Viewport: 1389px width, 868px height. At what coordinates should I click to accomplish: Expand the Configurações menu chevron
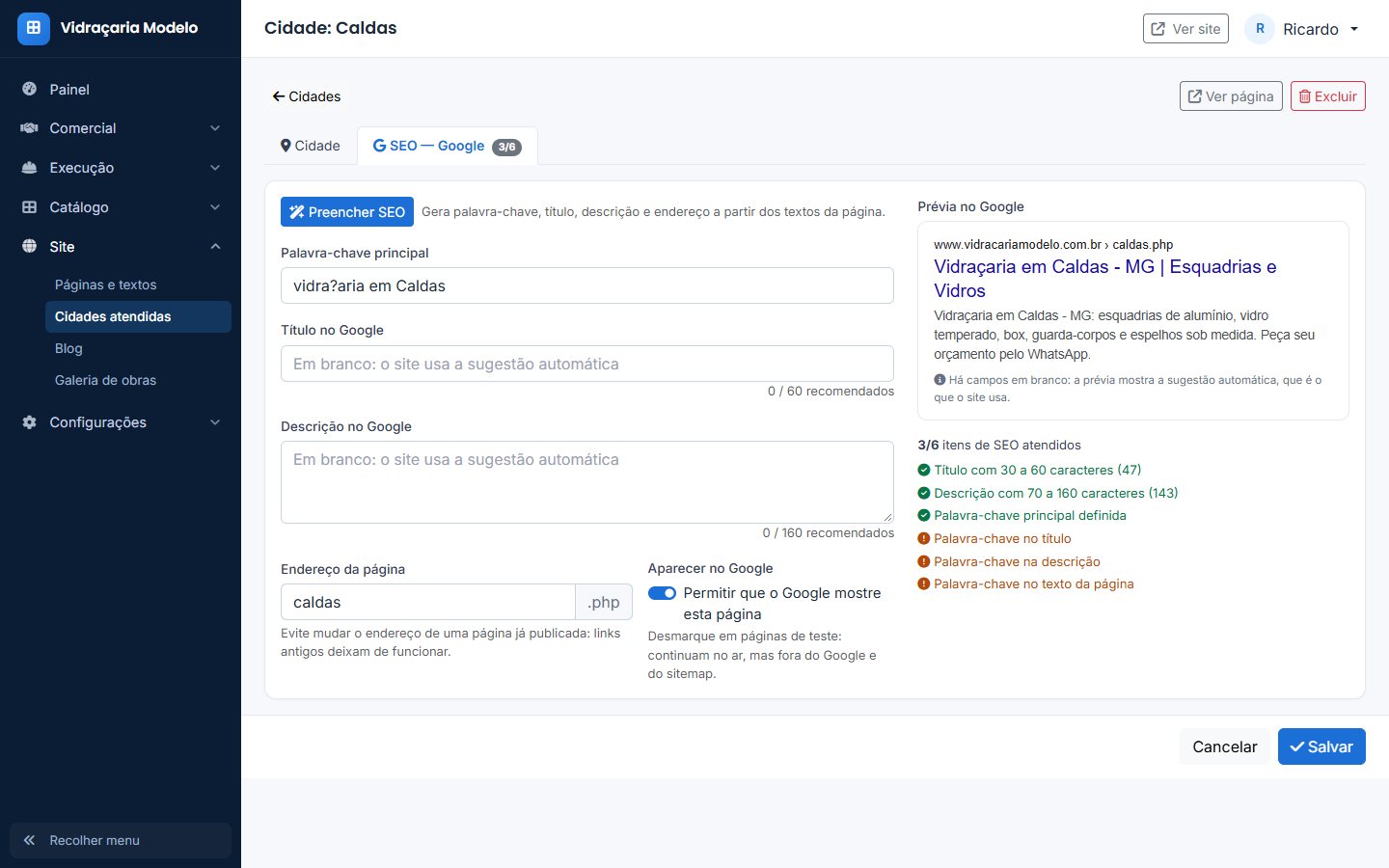click(x=215, y=422)
